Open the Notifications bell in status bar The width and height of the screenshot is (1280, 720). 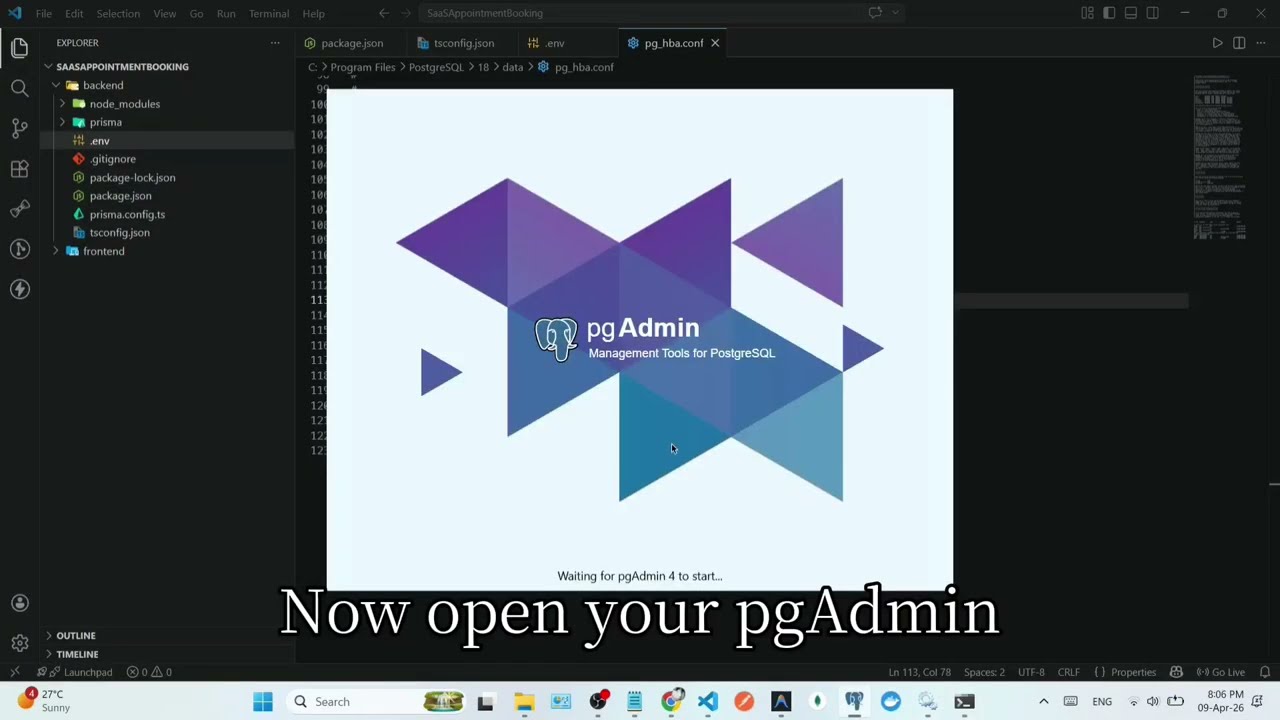point(1264,672)
